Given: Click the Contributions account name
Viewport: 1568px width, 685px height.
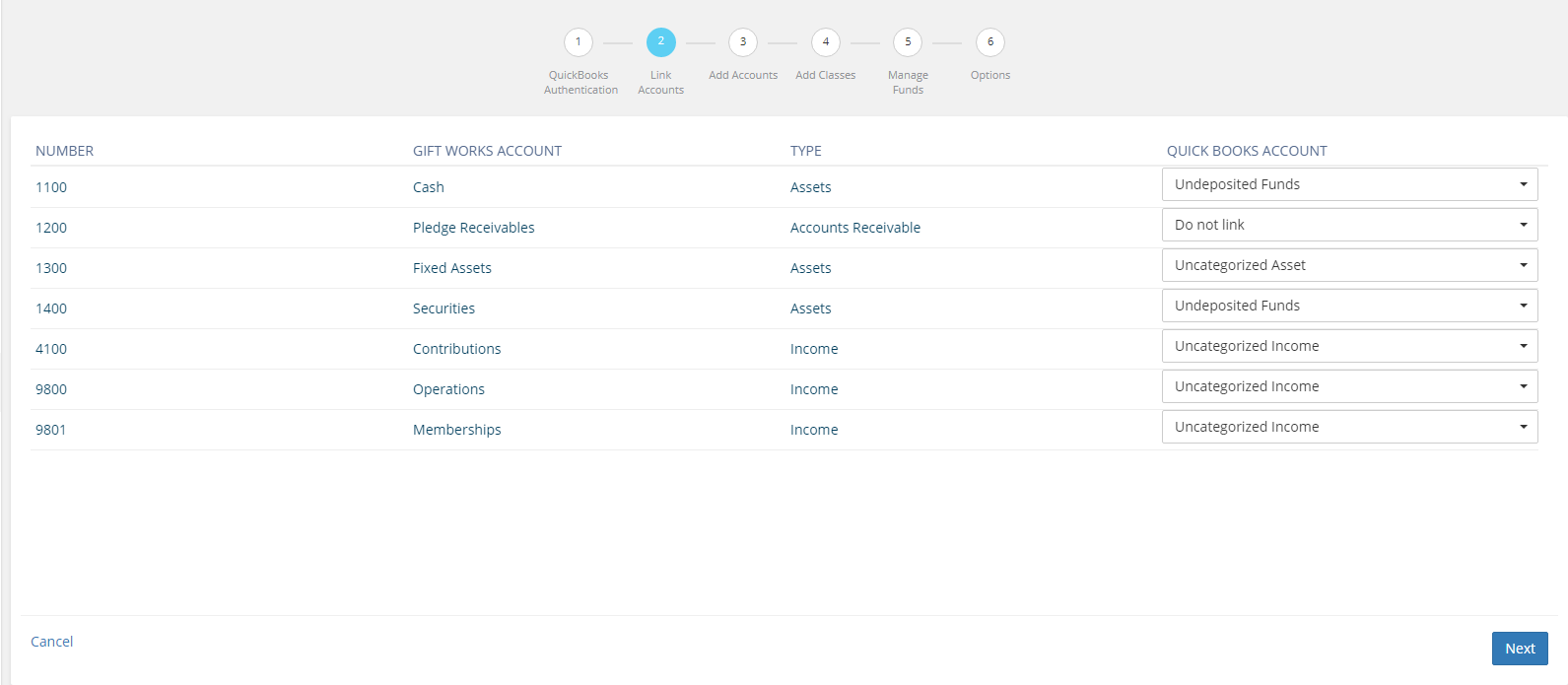Looking at the screenshot, I should point(457,349).
